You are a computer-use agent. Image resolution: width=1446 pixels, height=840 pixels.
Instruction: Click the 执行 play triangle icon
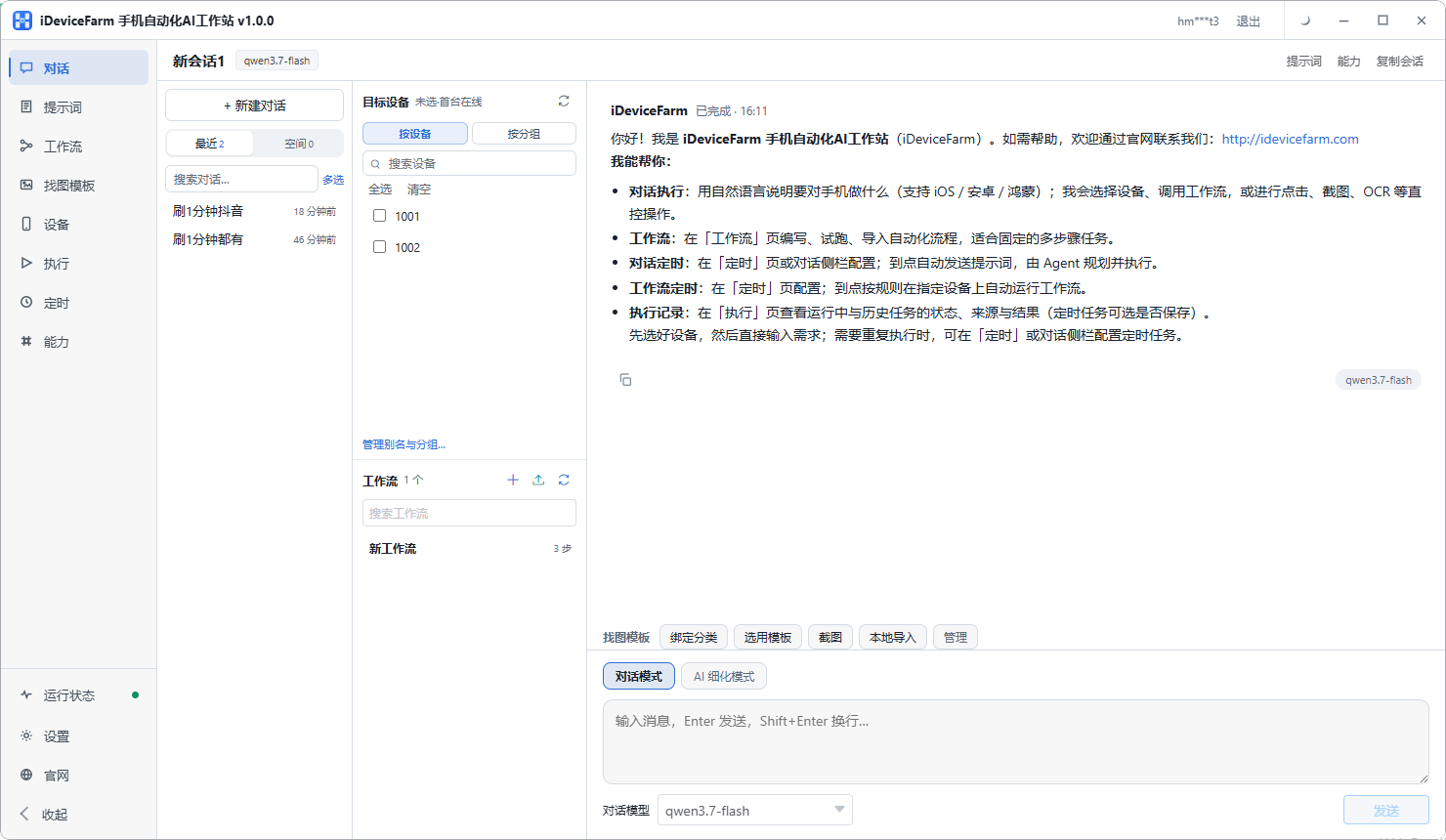tap(26, 264)
